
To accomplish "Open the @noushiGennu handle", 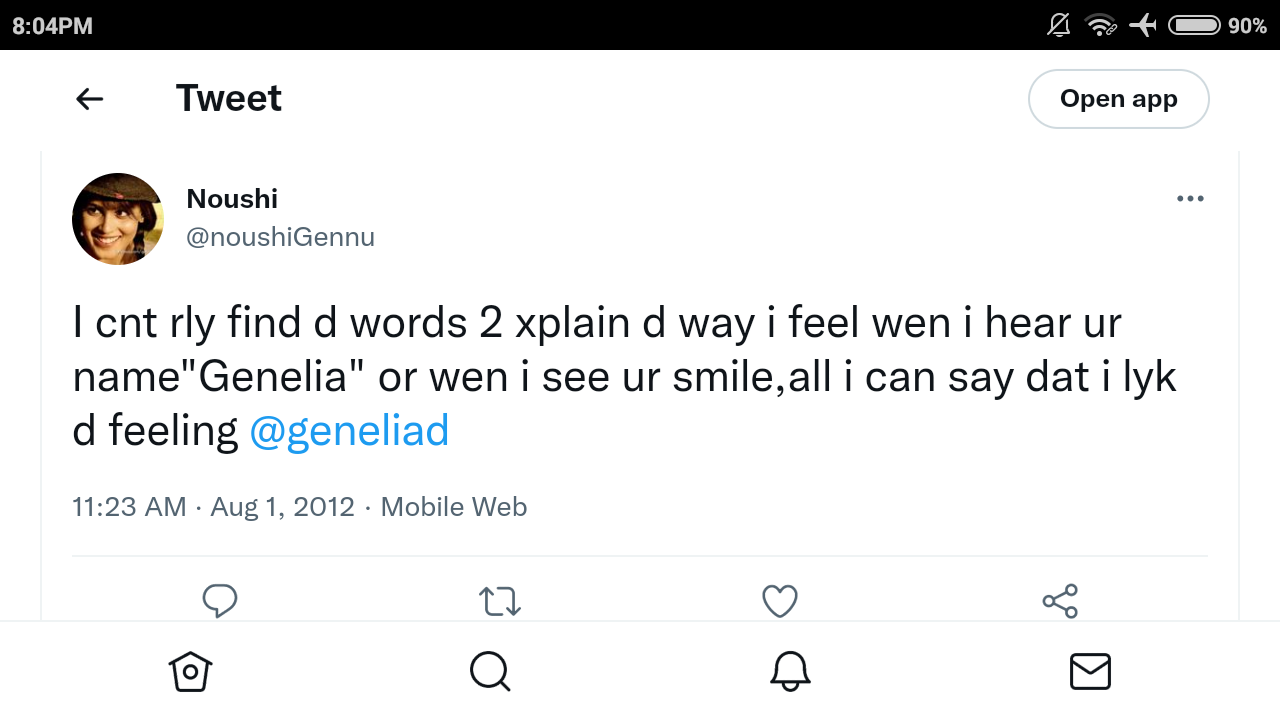I will [280, 237].
